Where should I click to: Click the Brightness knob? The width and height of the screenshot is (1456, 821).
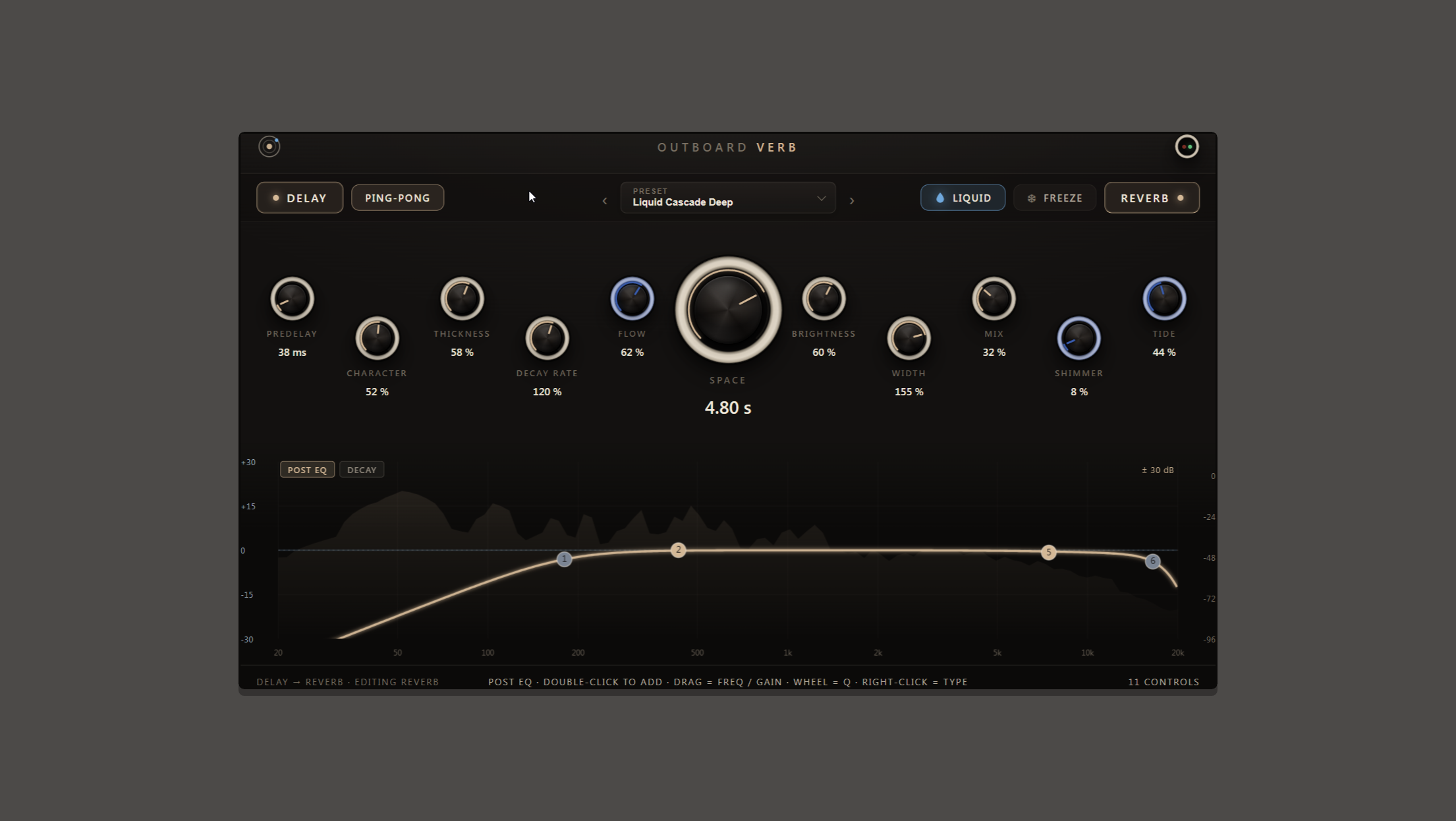click(824, 298)
